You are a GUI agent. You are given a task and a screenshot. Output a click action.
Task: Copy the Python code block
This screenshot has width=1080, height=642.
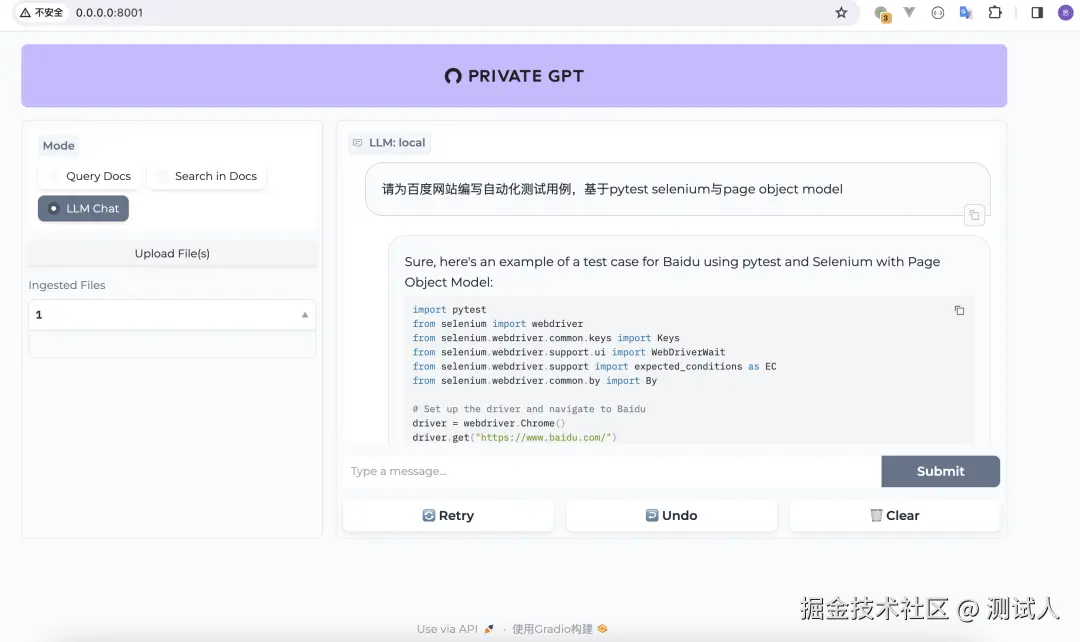[x=959, y=311]
